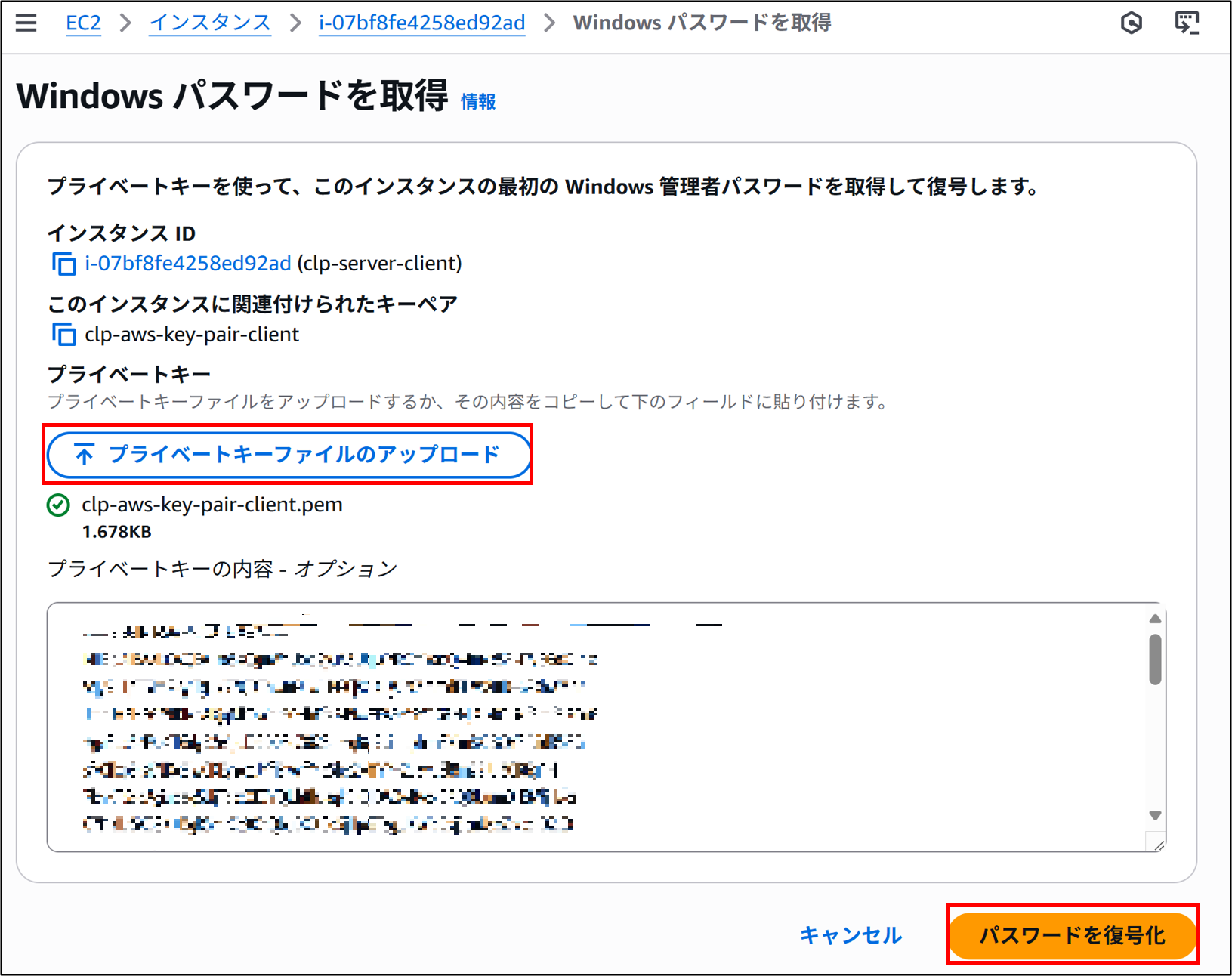This screenshot has width=1232, height=976.
Task: Copy the clp-aws-key-pair-client key pair name
Action: [63, 334]
